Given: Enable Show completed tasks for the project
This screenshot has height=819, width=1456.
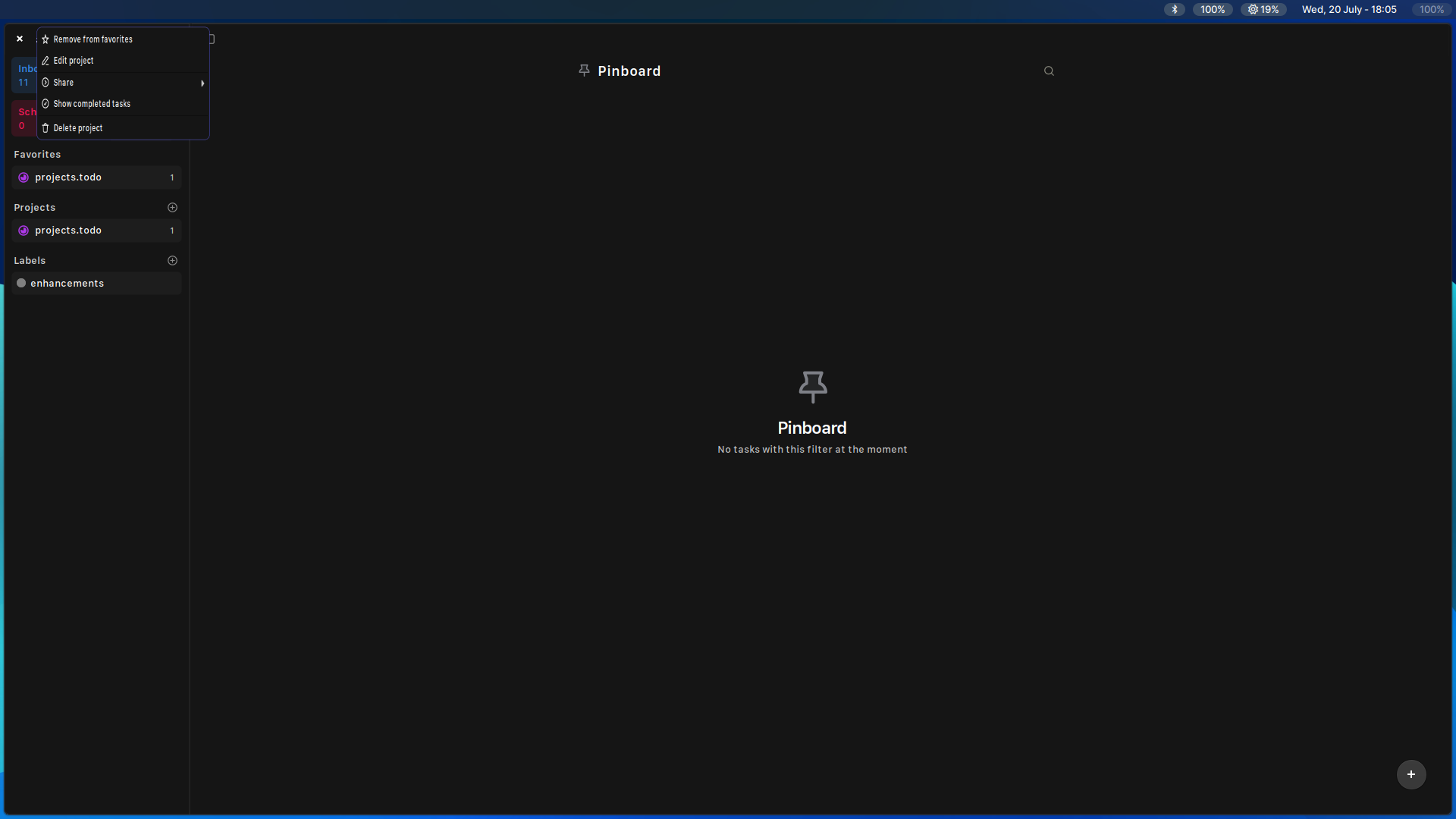Looking at the screenshot, I should (91, 104).
